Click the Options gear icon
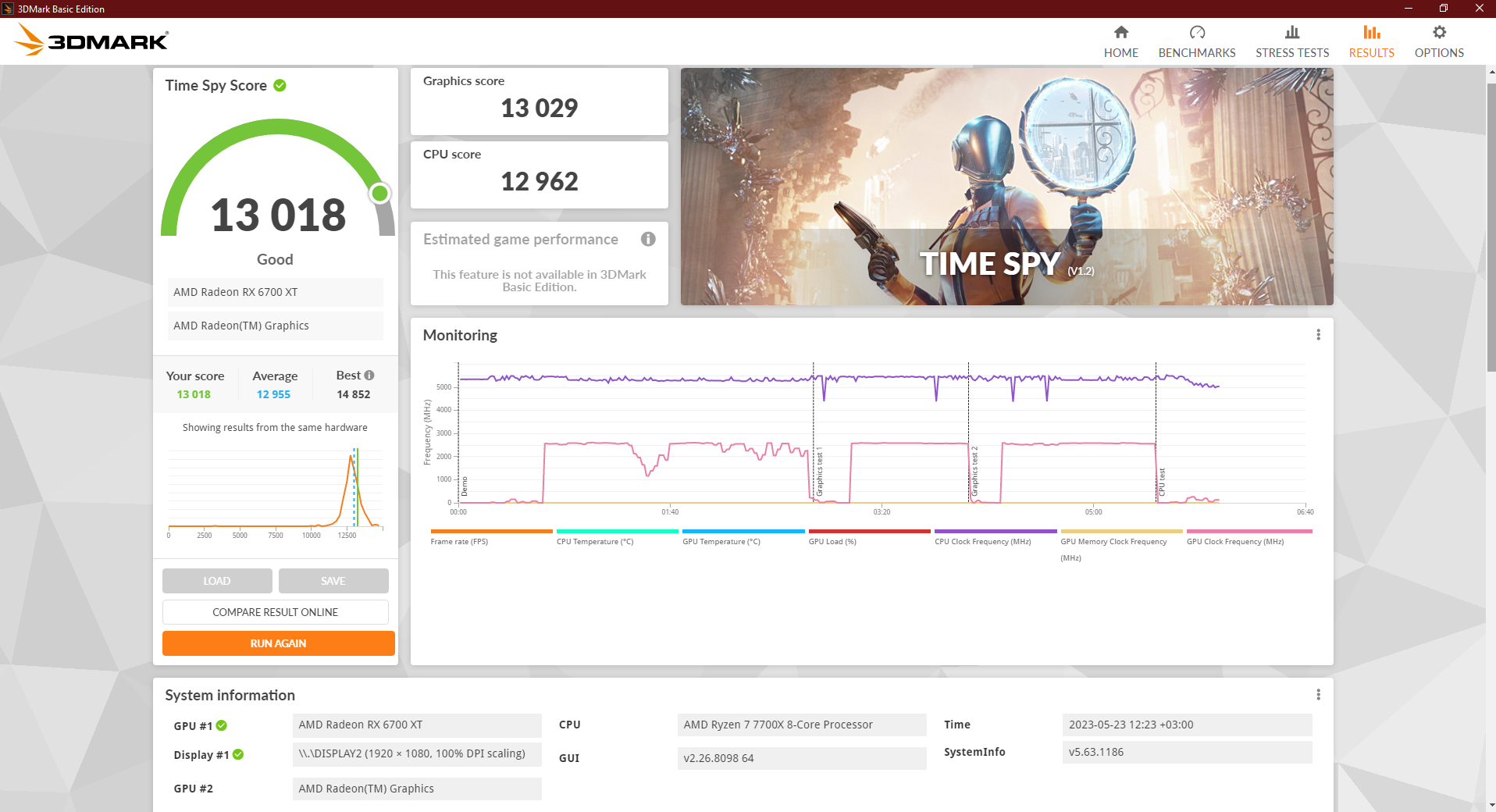The width and height of the screenshot is (1496, 812). coord(1439,32)
